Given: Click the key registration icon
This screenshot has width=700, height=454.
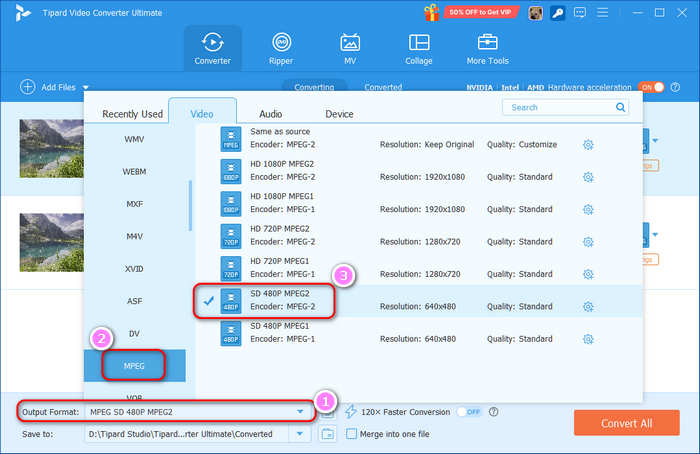Looking at the screenshot, I should click(557, 13).
